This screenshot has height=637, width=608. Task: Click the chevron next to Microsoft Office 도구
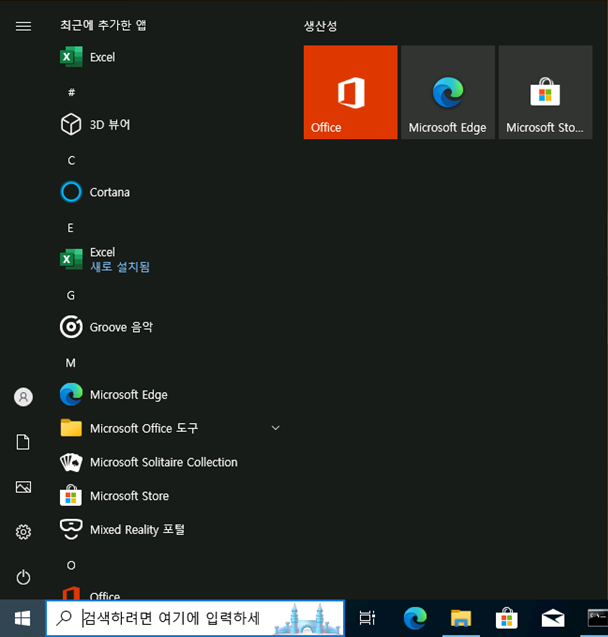(x=275, y=428)
